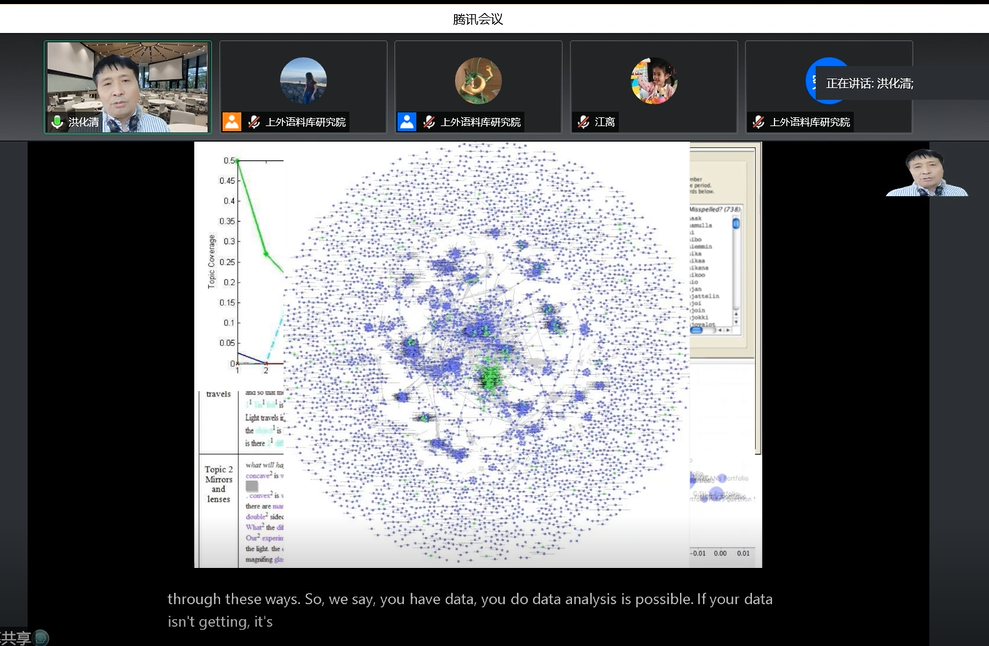Click the second participant's round avatar
The image size is (989, 646).
tap(303, 81)
